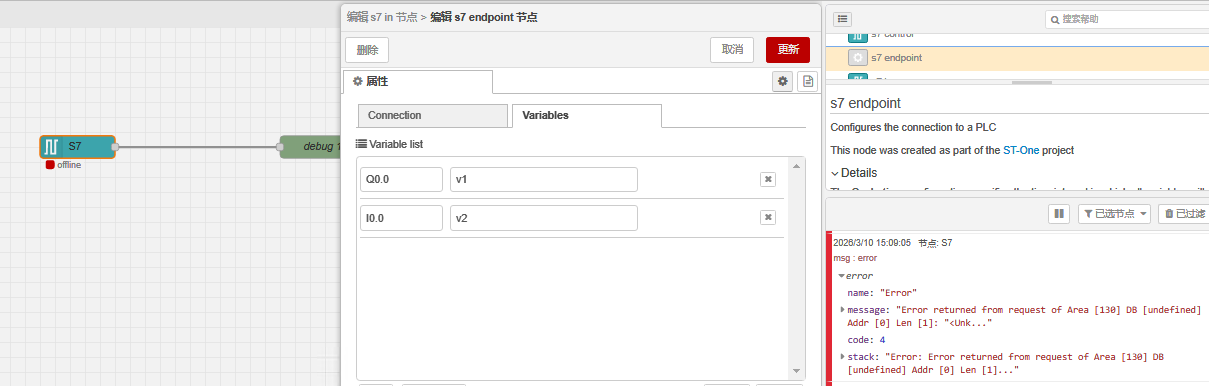Click the 节点: S7 label in debug

(x=935, y=243)
